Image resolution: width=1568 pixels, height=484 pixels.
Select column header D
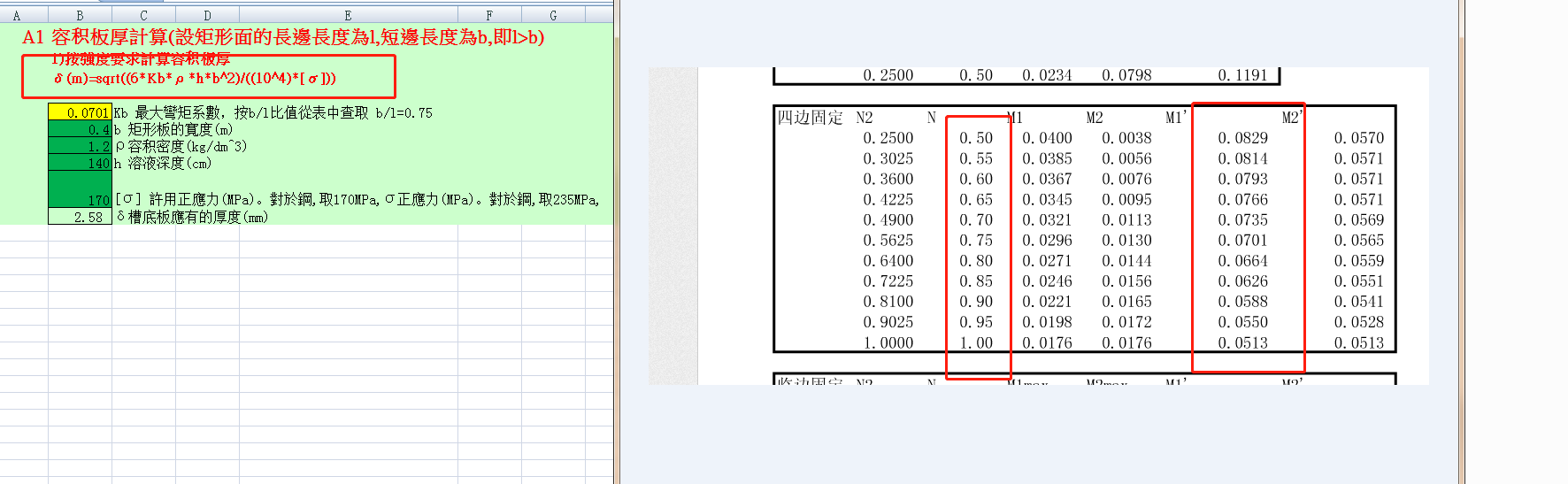(x=208, y=15)
